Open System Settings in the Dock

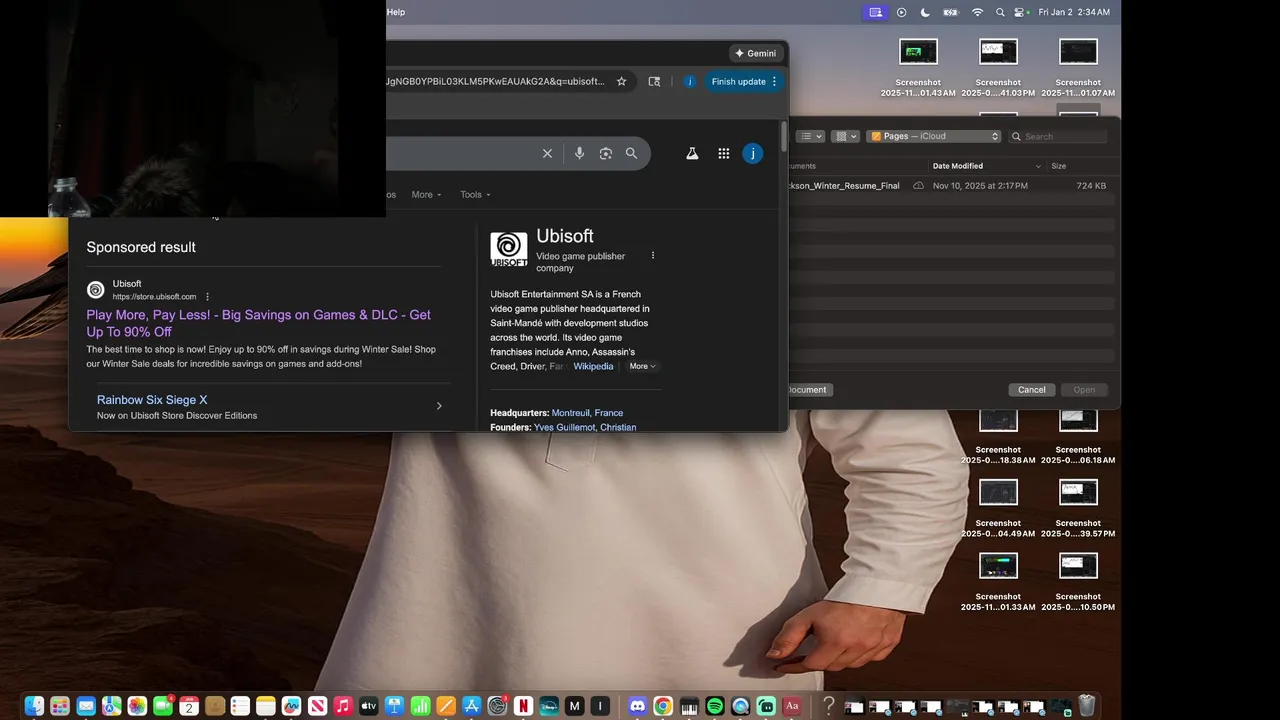coord(497,706)
